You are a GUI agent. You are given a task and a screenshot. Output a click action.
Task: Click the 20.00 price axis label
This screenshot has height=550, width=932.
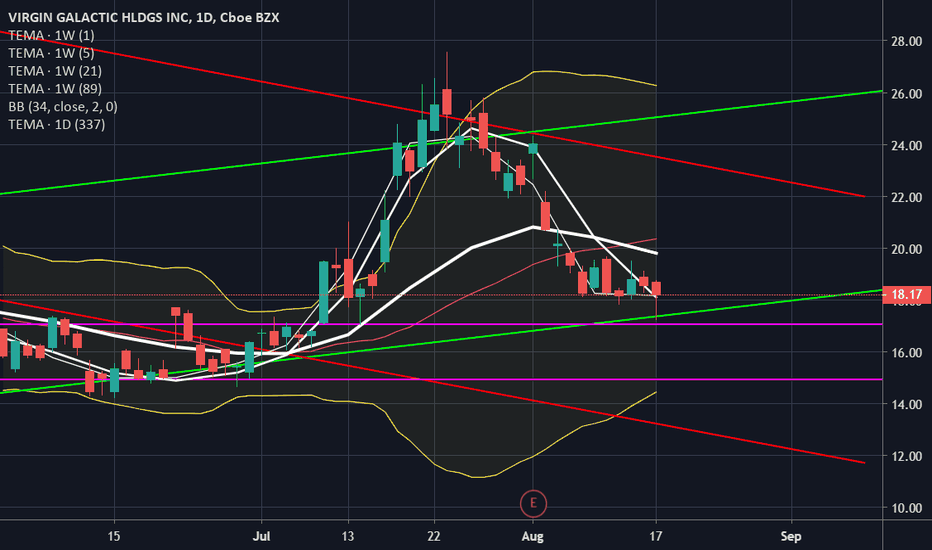pyautogui.click(x=906, y=249)
